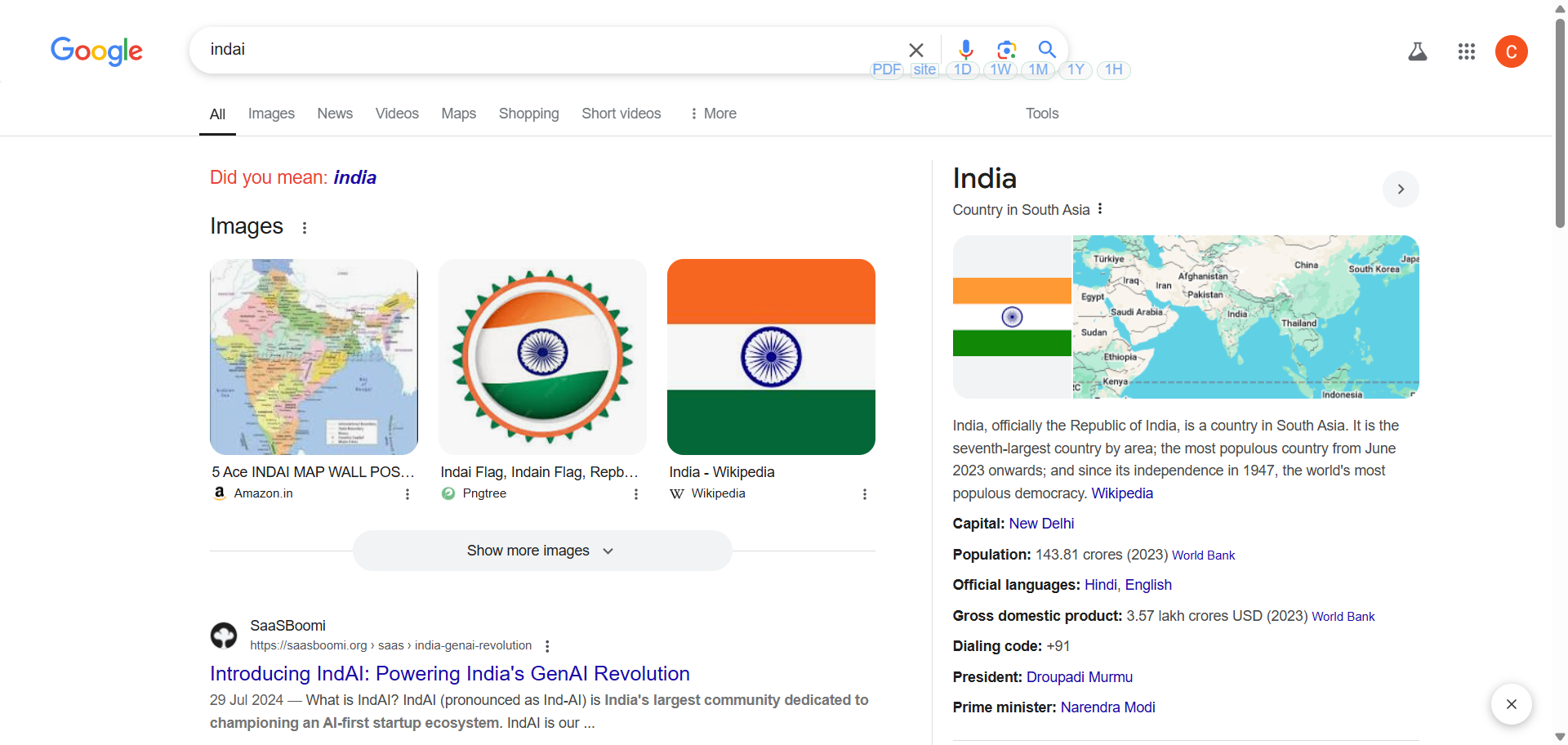This screenshot has width=1568, height=745.
Task: Open options for SaaSBoomi result
Action: [x=547, y=646]
